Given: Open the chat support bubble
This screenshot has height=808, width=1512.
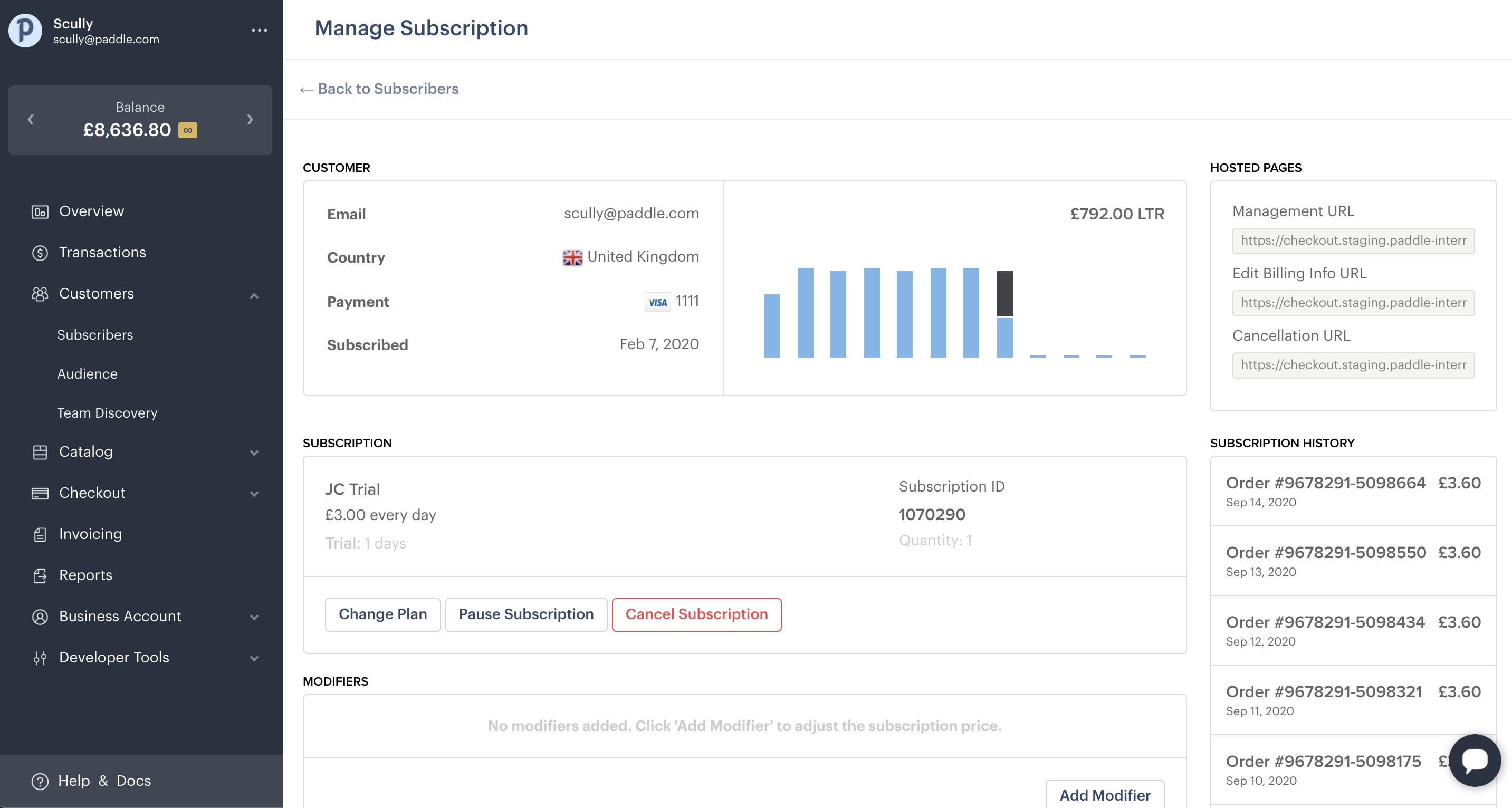Looking at the screenshot, I should tap(1475, 761).
